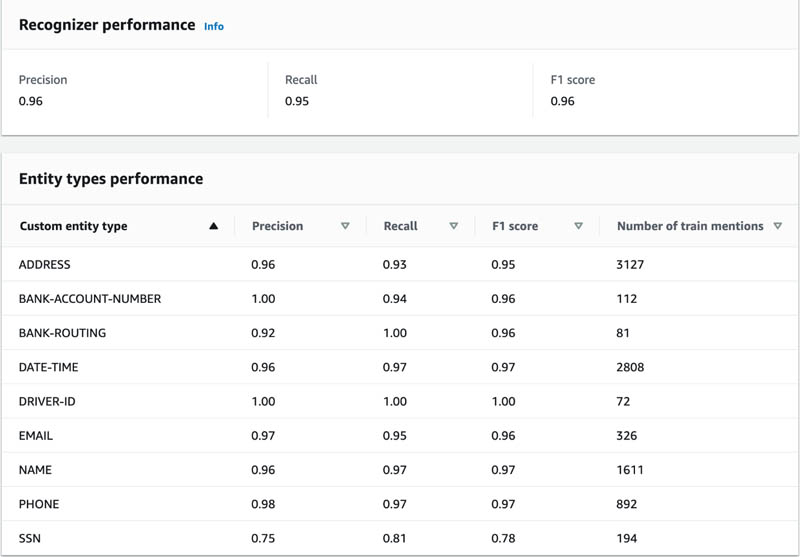Screen dimensions: 800x557
Task: Sort table by Recall column arrow
Action: [454, 226]
